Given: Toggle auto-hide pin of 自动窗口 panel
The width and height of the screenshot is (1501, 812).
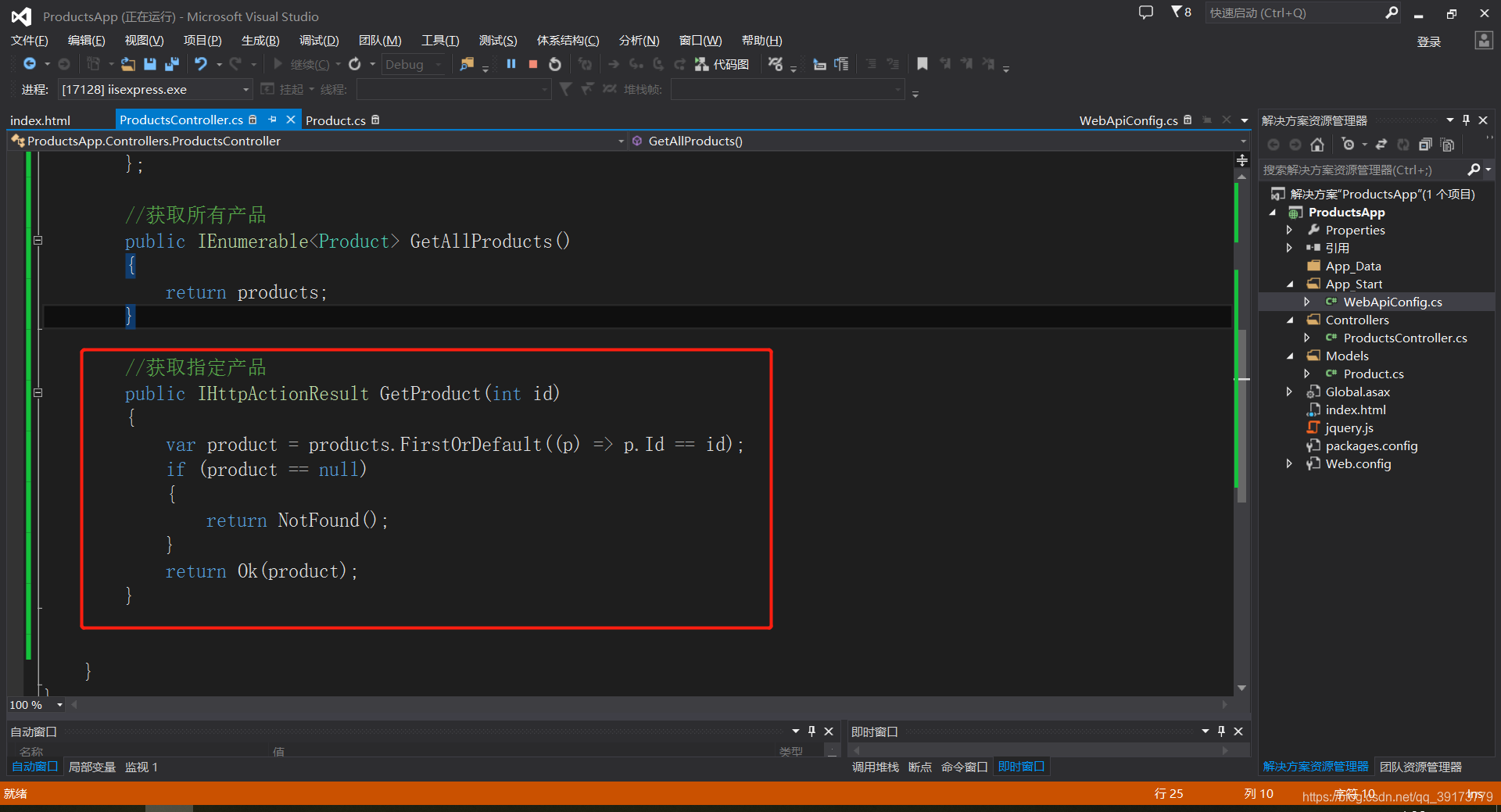Looking at the screenshot, I should pos(811,732).
